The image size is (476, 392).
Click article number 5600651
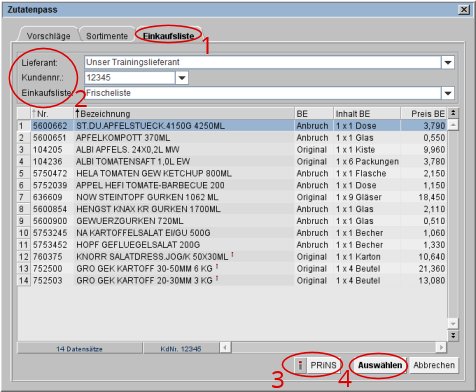coord(50,138)
